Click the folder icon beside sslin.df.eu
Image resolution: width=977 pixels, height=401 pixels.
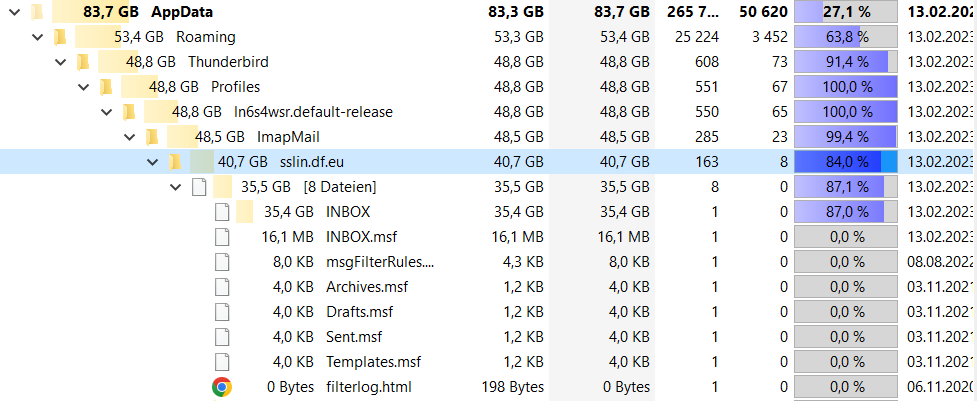175,162
